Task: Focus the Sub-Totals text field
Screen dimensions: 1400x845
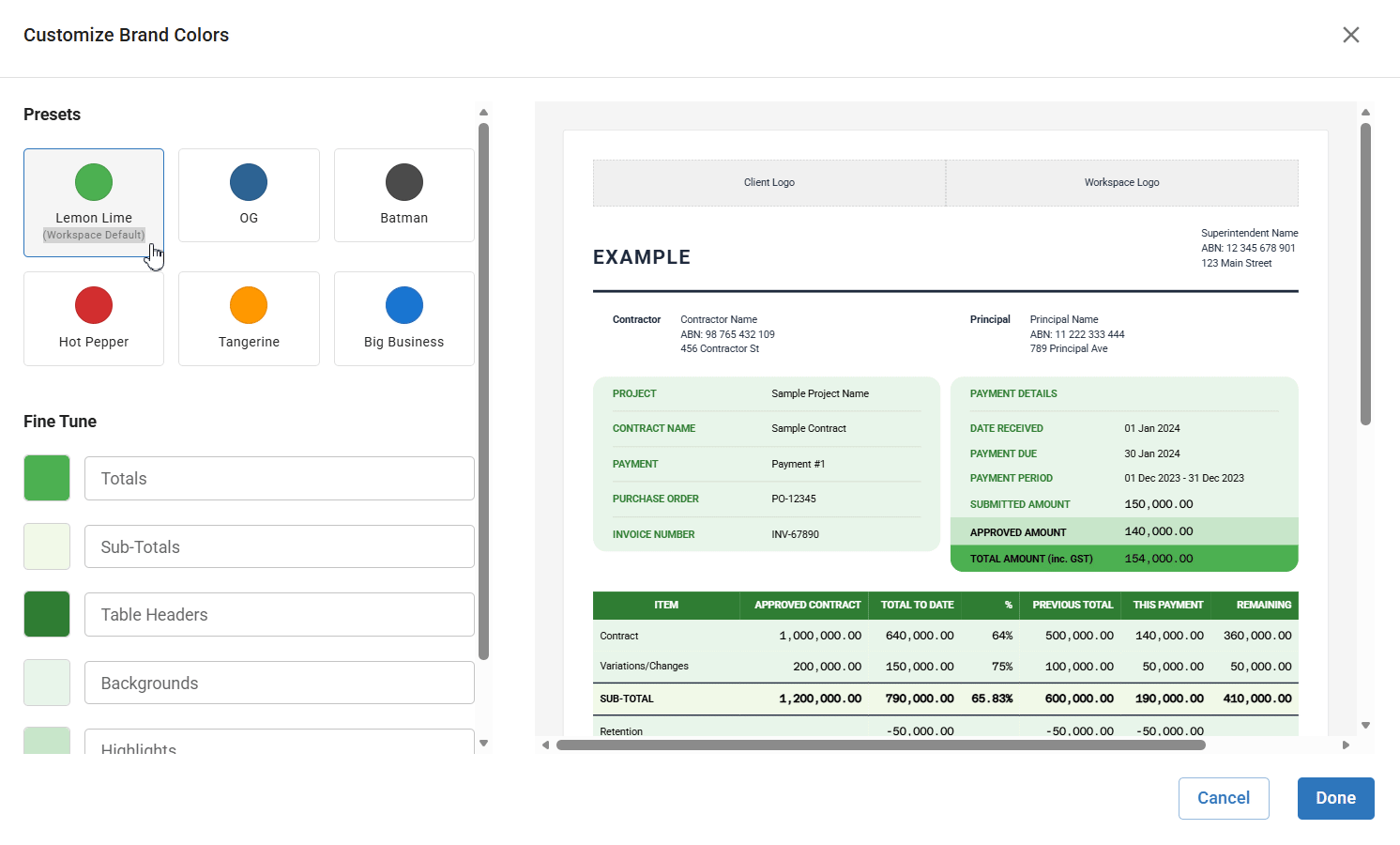Action: click(x=279, y=546)
